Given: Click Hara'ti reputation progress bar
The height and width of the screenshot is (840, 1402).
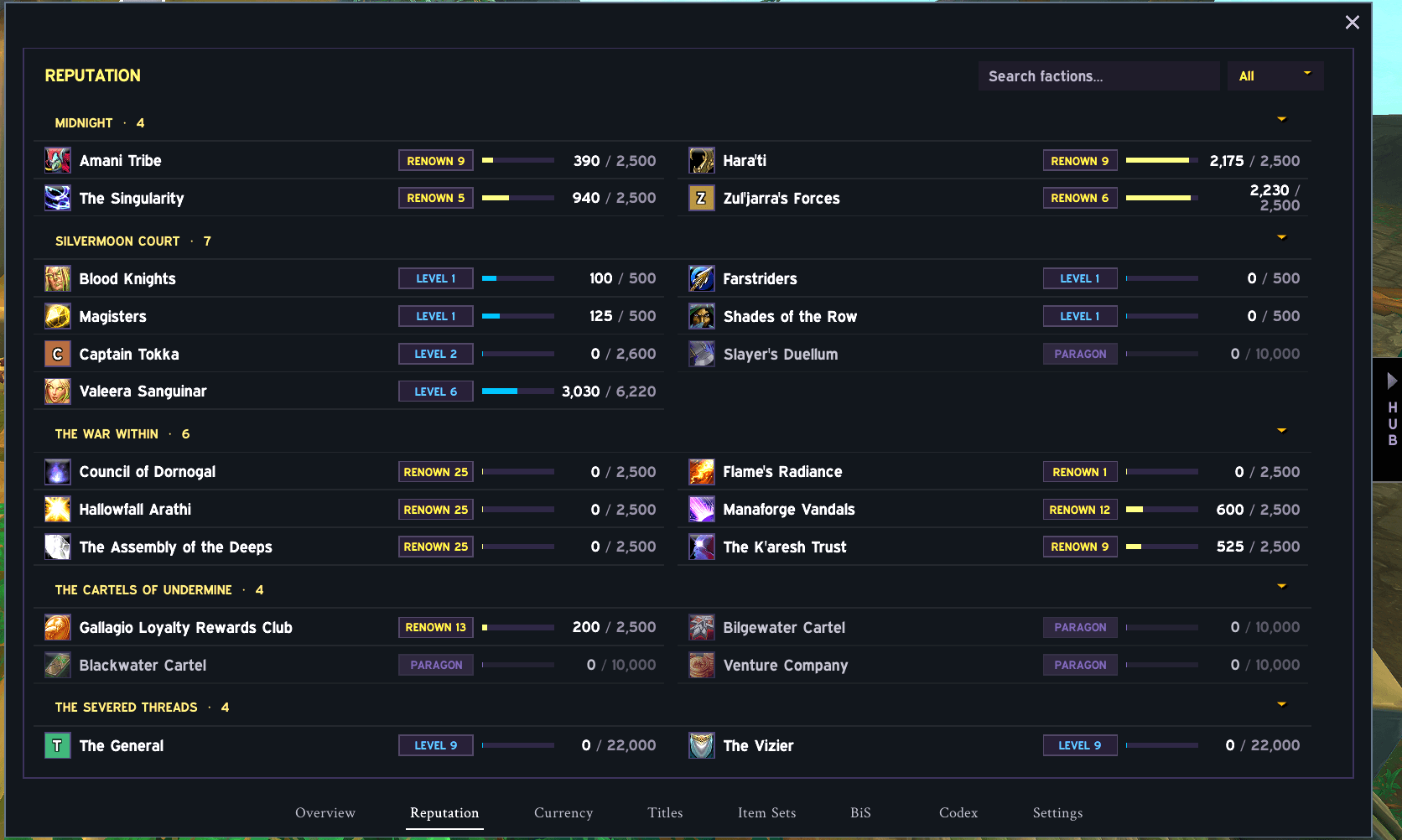Looking at the screenshot, I should point(1162,160).
